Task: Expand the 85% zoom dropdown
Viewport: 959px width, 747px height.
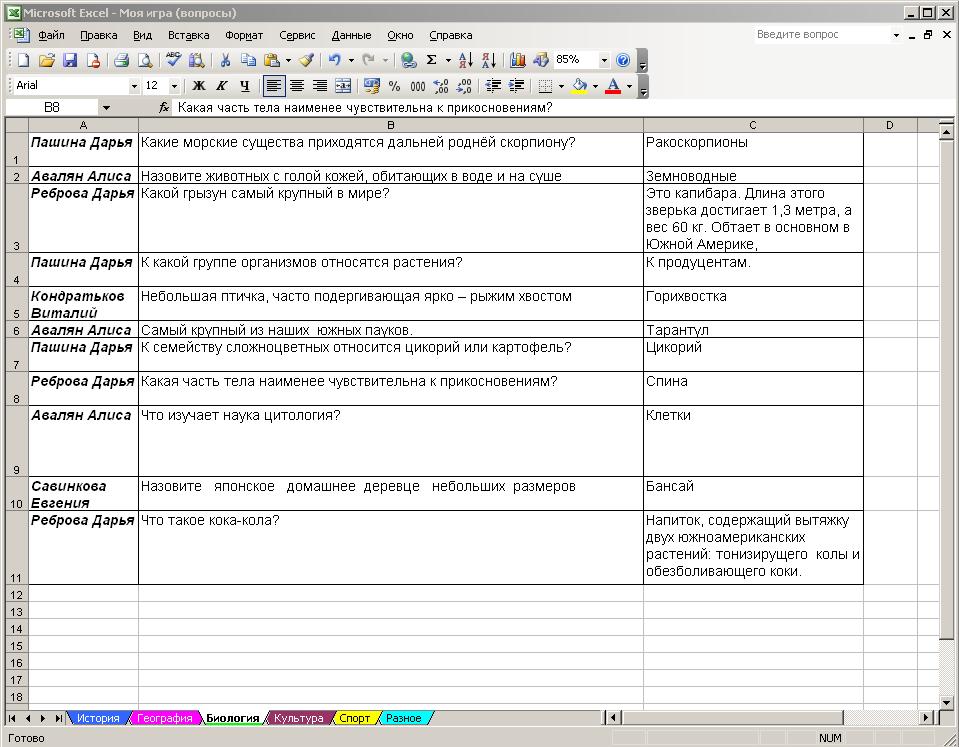Action: click(604, 61)
